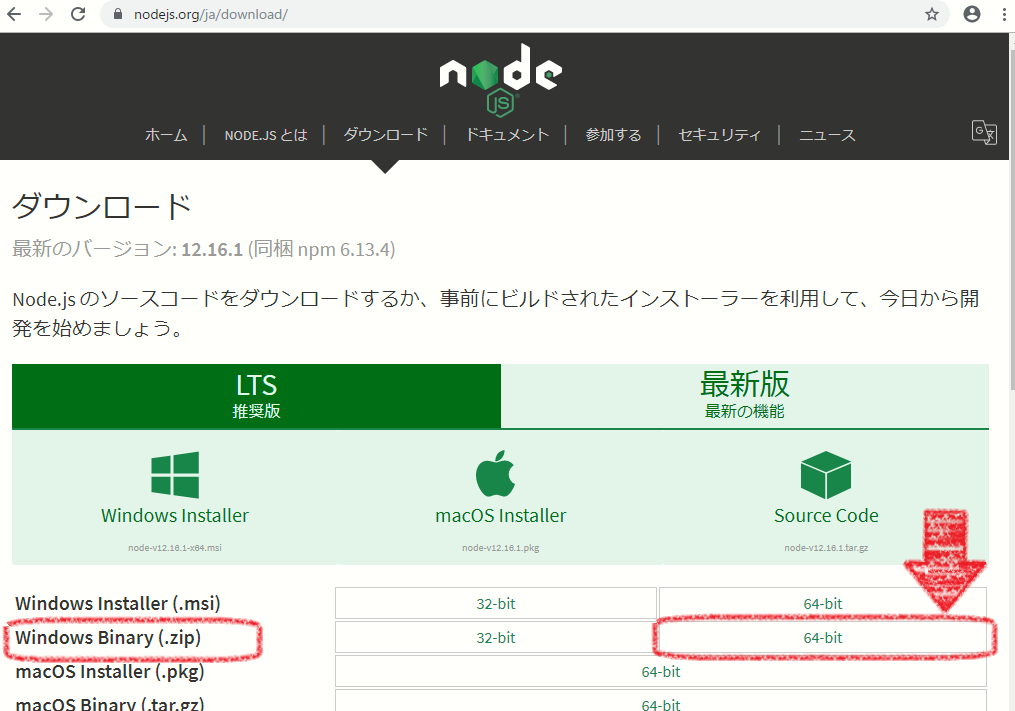Click the node-v12.16.1-x64.msi filename
This screenshot has height=711, width=1015.
pyautogui.click(x=175, y=548)
